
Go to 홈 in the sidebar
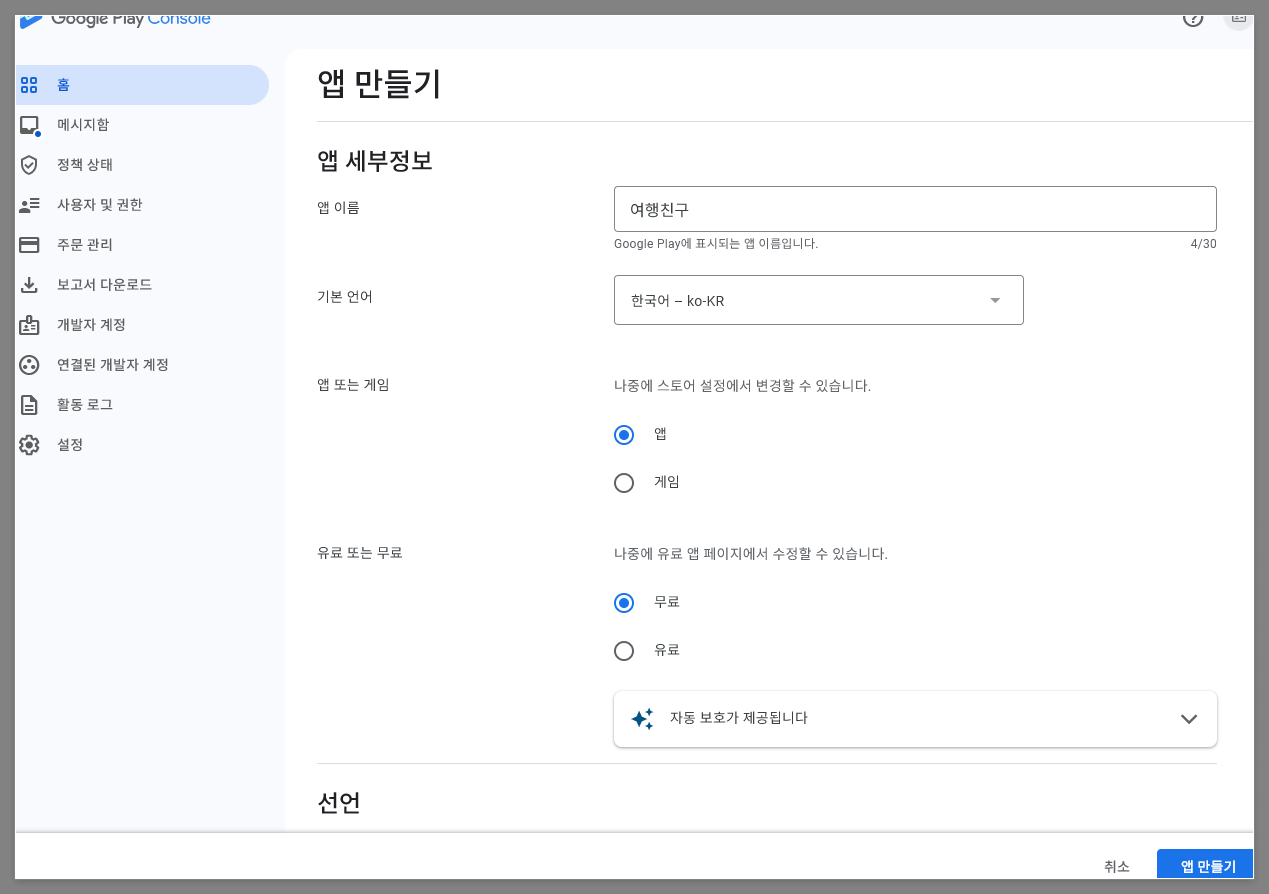142,85
